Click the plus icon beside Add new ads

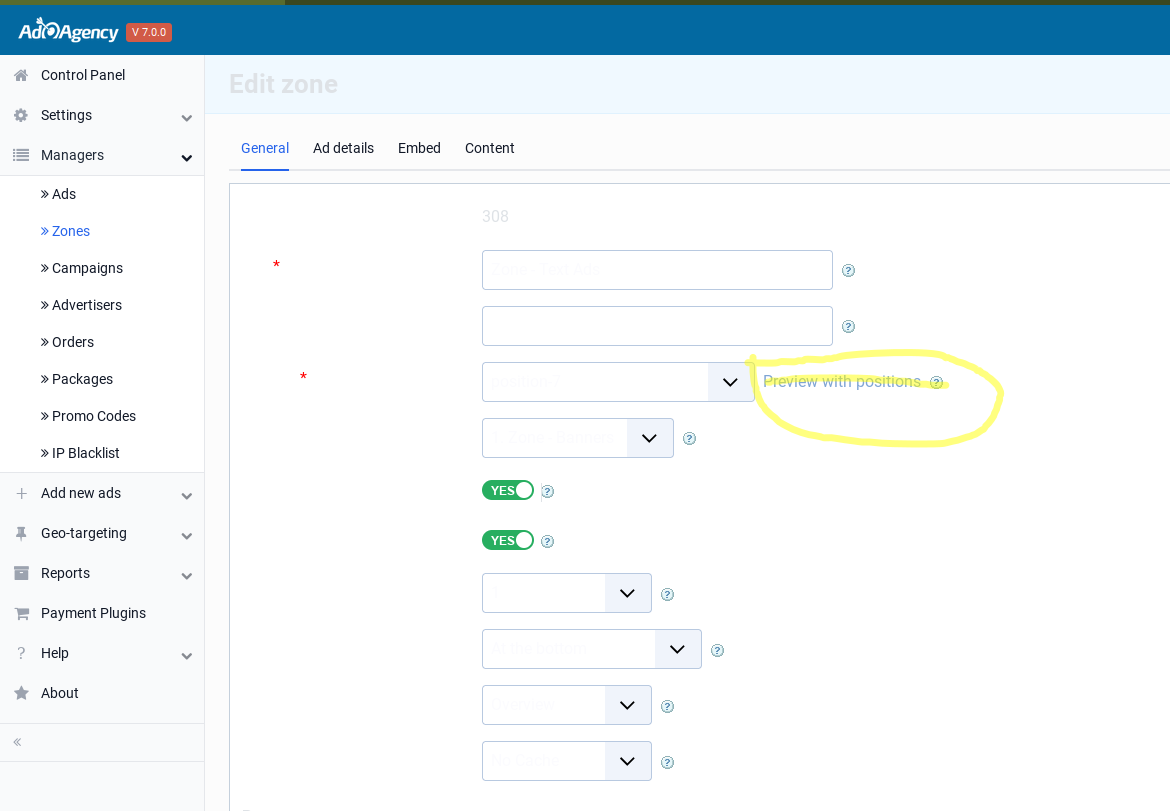[22, 493]
